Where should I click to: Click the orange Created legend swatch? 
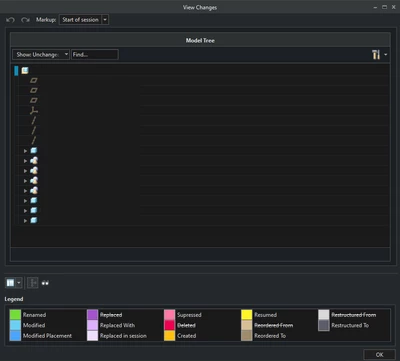[170, 336]
